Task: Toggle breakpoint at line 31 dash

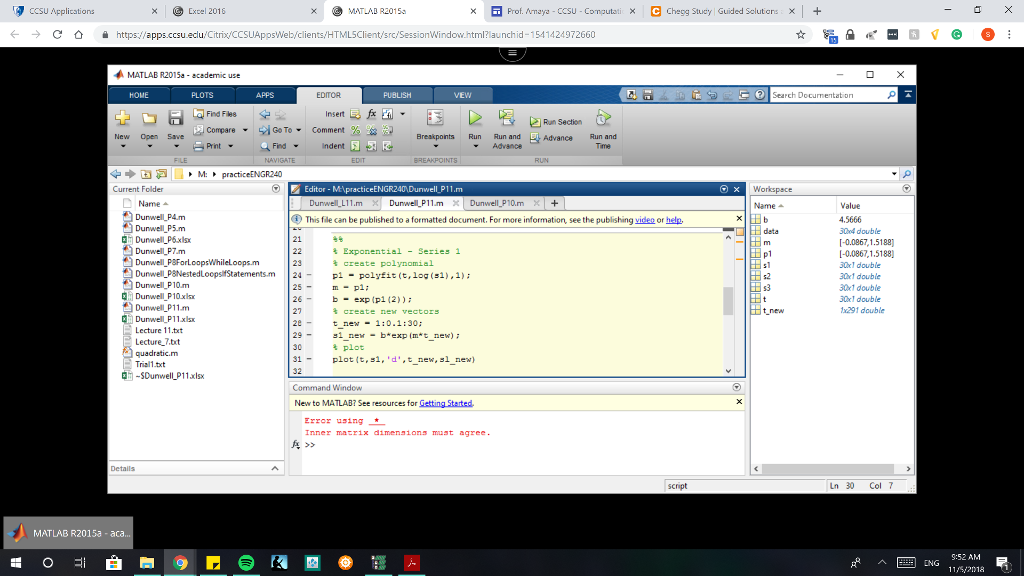Action: point(311,359)
